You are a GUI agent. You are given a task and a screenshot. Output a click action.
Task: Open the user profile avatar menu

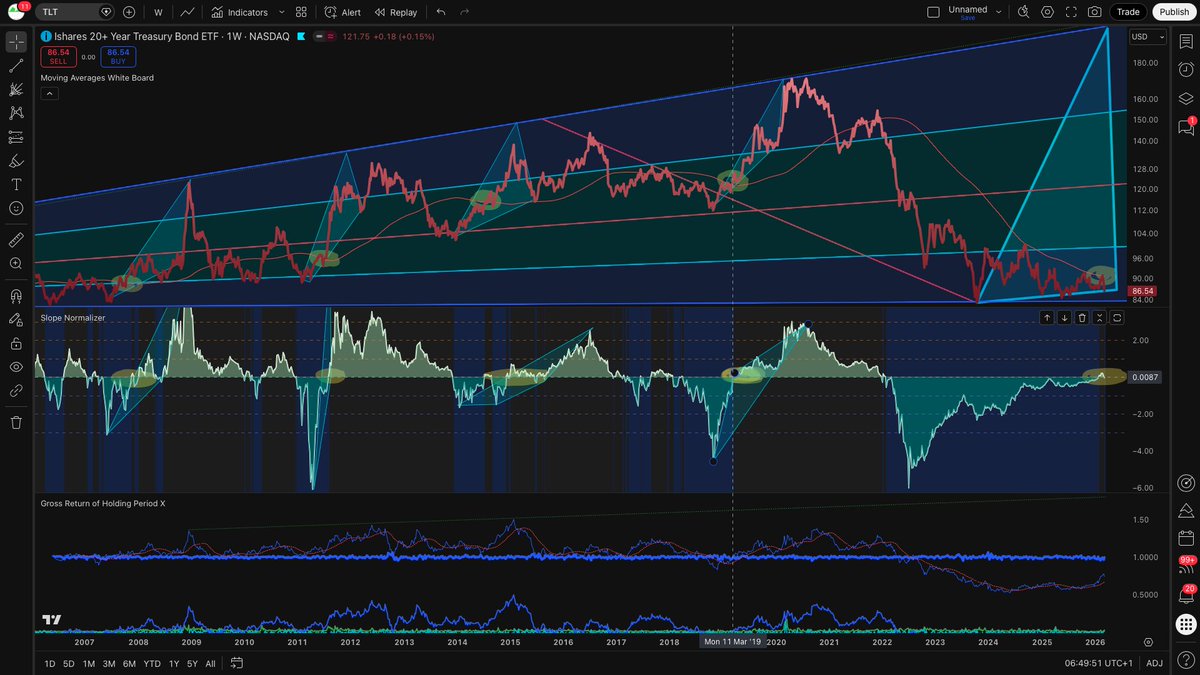point(16,12)
